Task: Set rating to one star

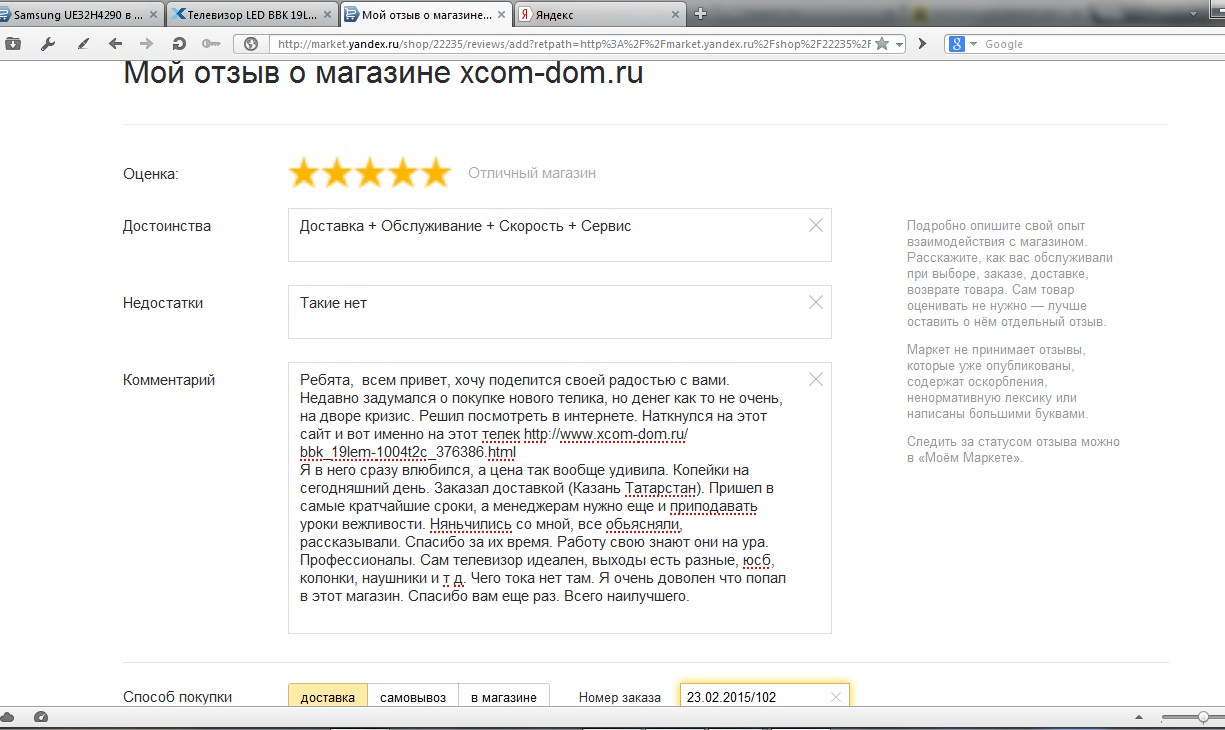Action: coord(303,173)
